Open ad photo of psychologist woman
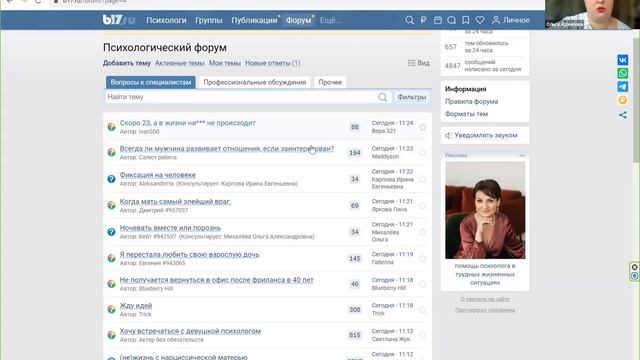 click(x=485, y=210)
